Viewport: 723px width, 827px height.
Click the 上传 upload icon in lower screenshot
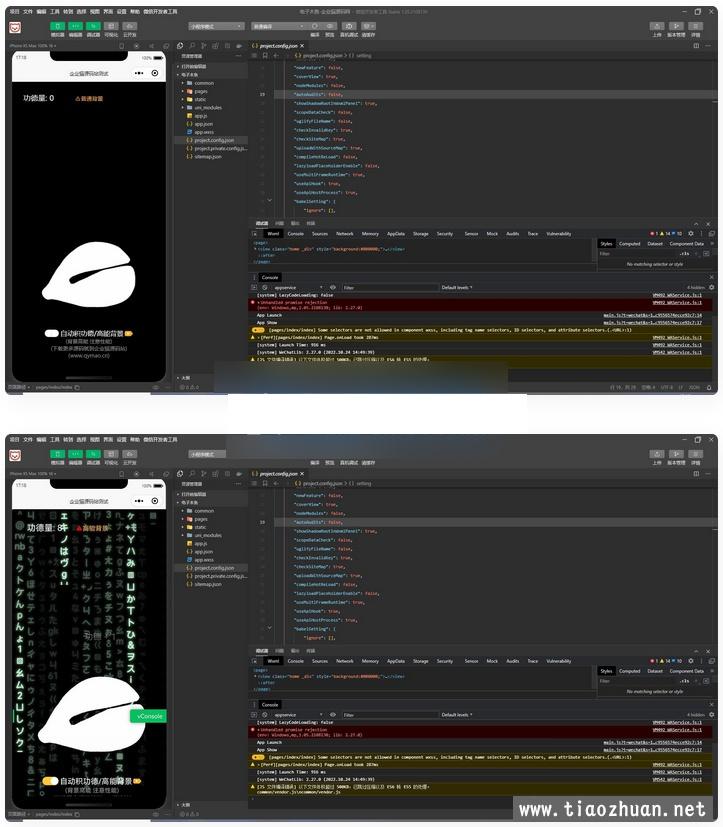[x=657, y=454]
